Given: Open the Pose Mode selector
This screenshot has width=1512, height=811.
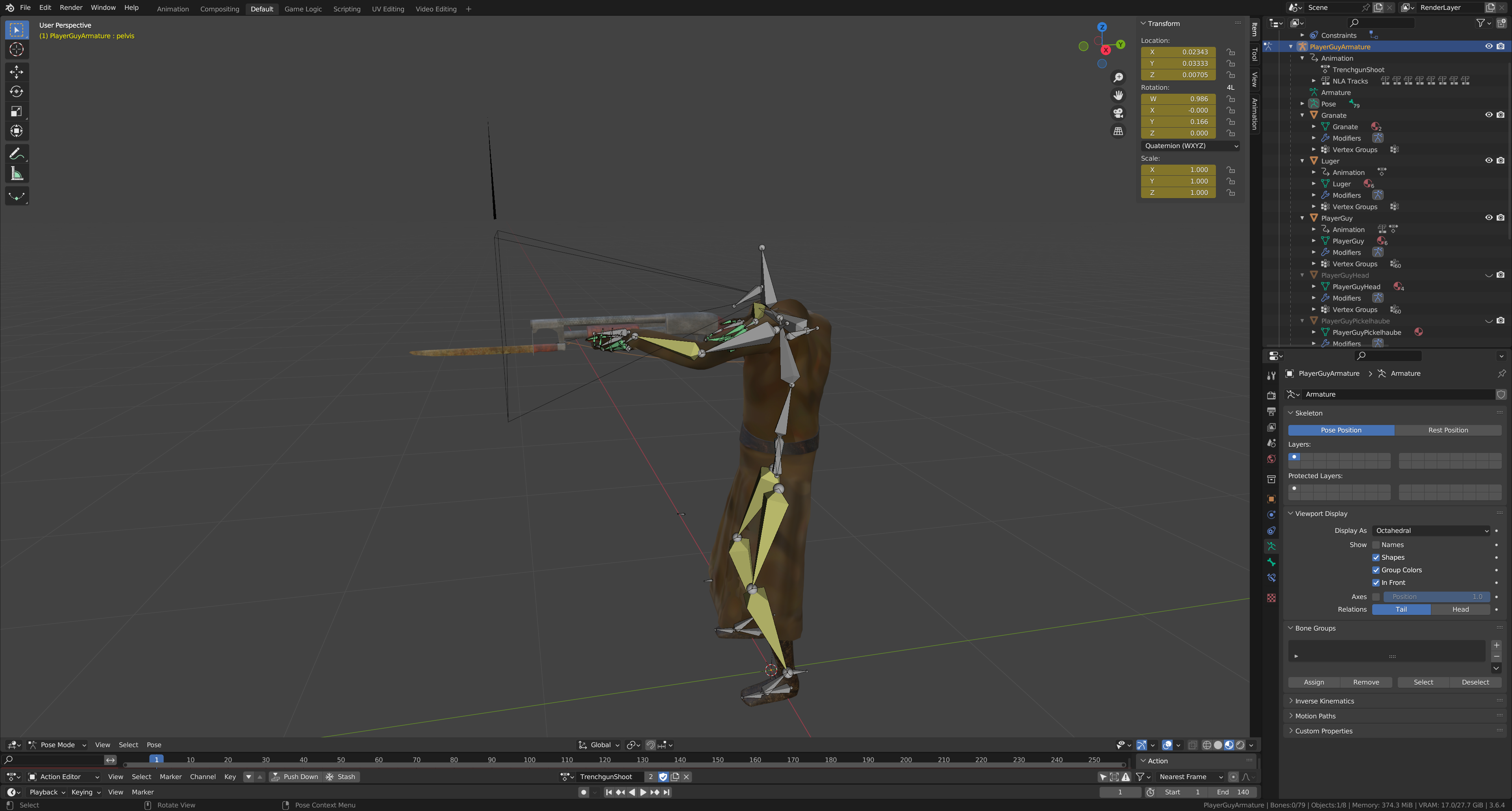Looking at the screenshot, I should point(57,745).
